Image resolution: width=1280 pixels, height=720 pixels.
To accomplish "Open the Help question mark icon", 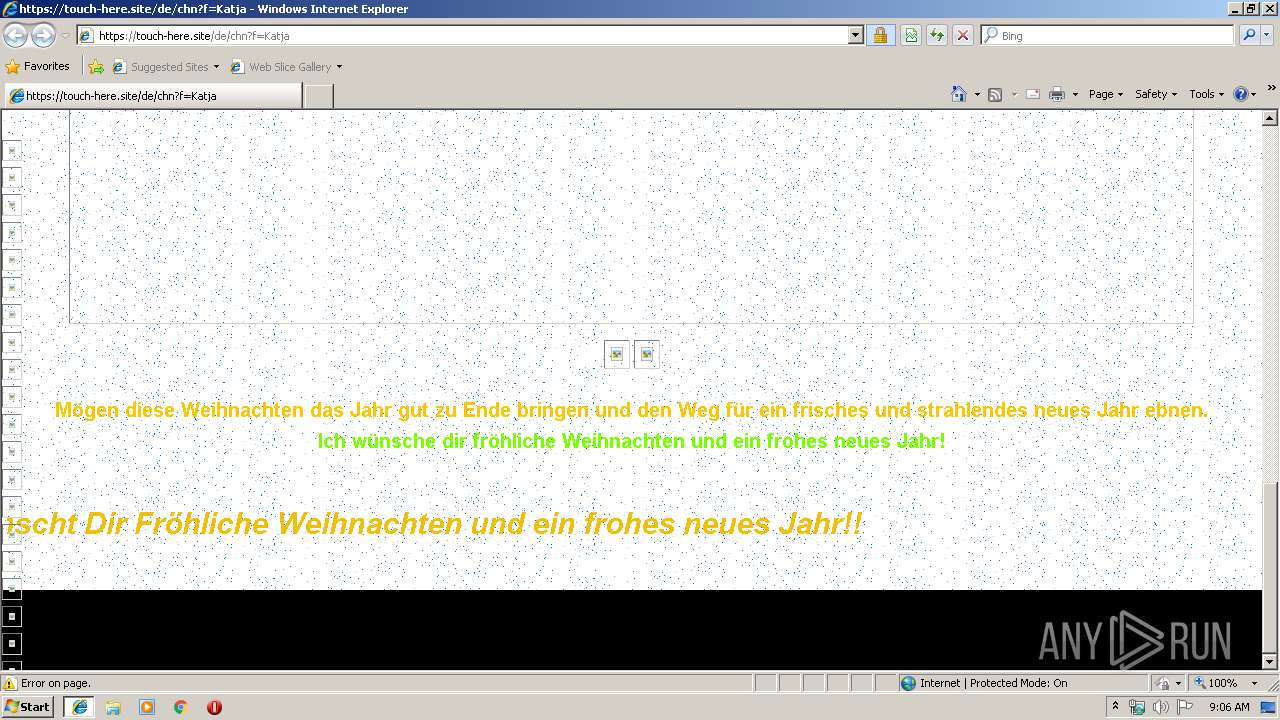I will click(x=1241, y=94).
